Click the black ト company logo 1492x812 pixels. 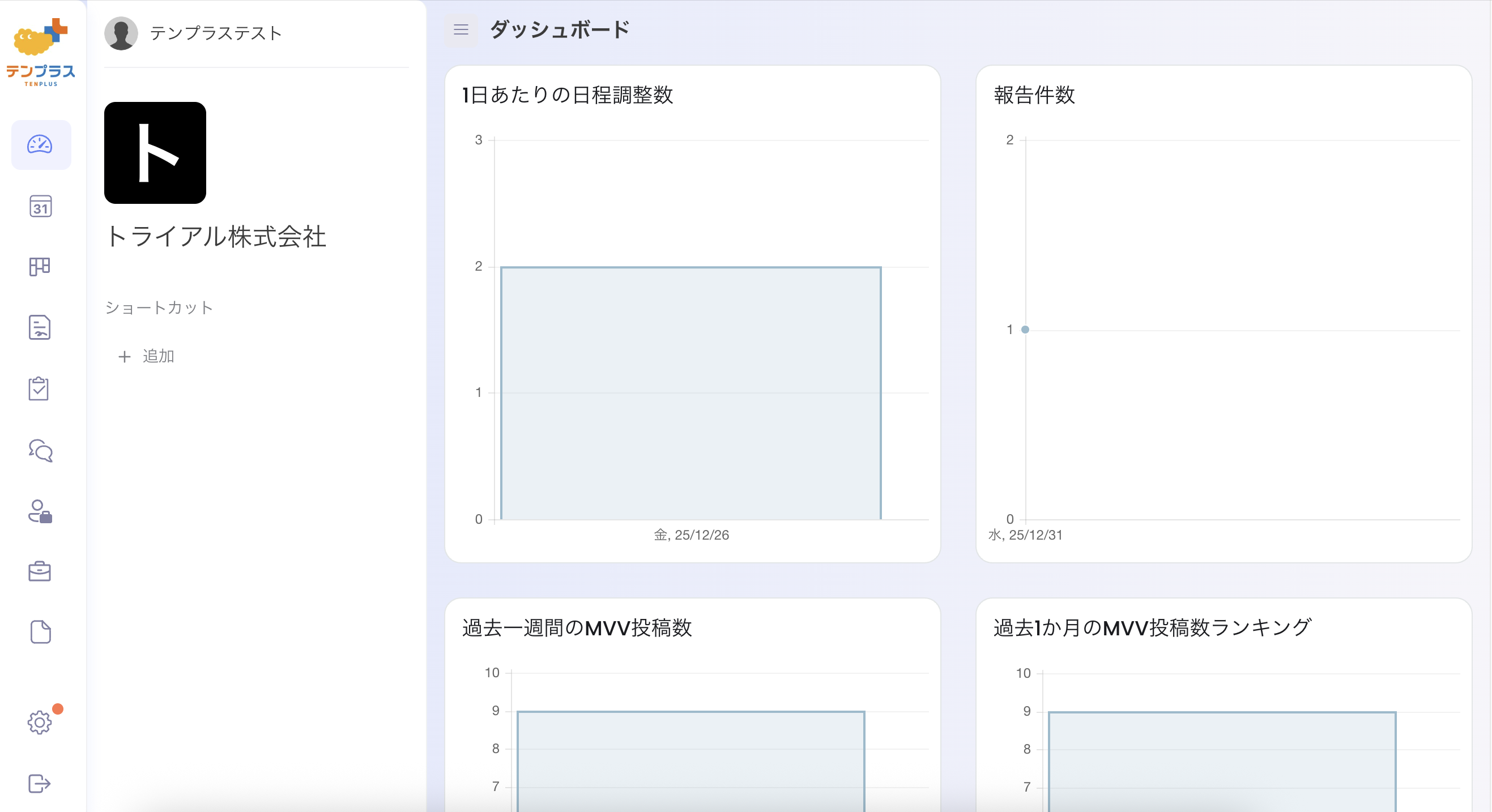pos(155,153)
